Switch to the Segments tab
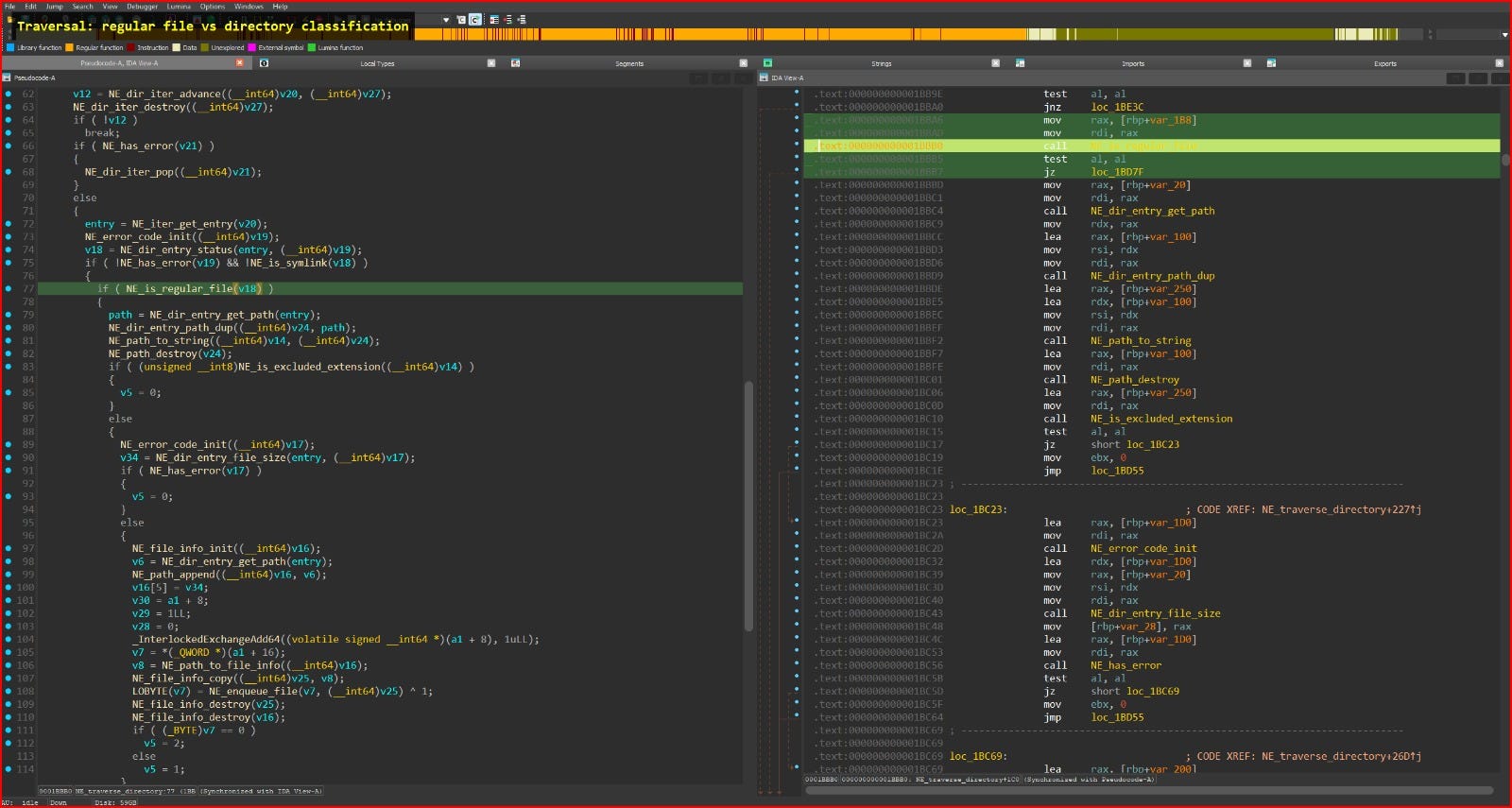 (x=628, y=63)
